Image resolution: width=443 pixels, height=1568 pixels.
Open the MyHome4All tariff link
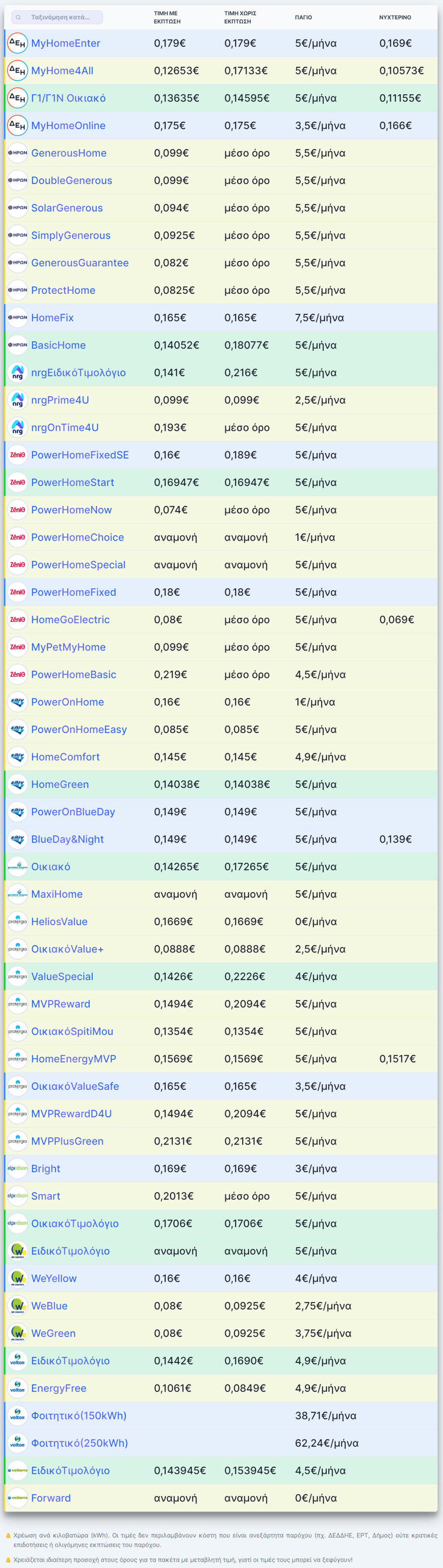(62, 71)
